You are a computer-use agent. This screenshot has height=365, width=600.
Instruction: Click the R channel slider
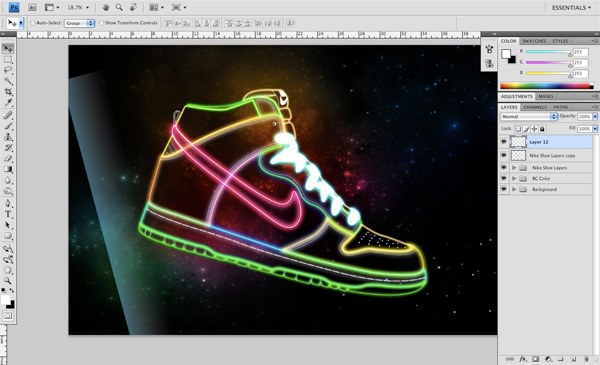[x=548, y=52]
